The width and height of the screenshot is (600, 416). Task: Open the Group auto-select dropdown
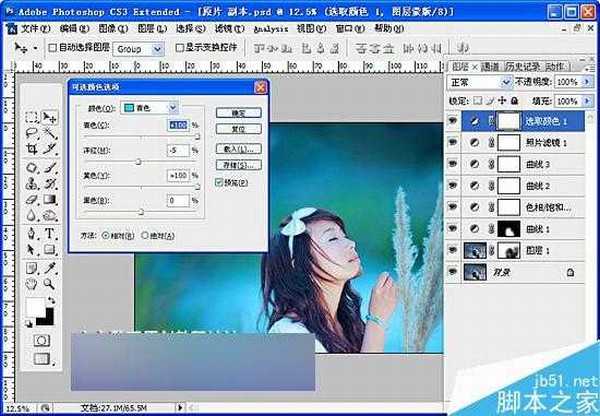tap(157, 49)
